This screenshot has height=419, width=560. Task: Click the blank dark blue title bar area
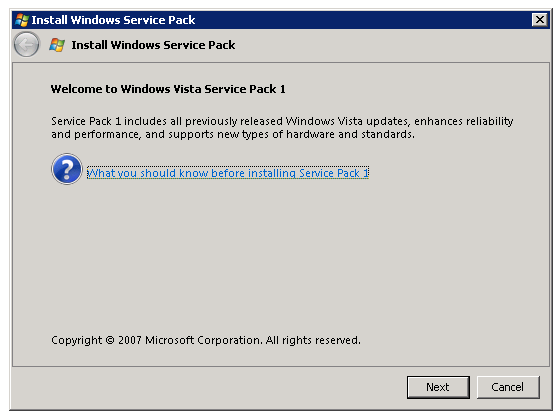(362, 20)
